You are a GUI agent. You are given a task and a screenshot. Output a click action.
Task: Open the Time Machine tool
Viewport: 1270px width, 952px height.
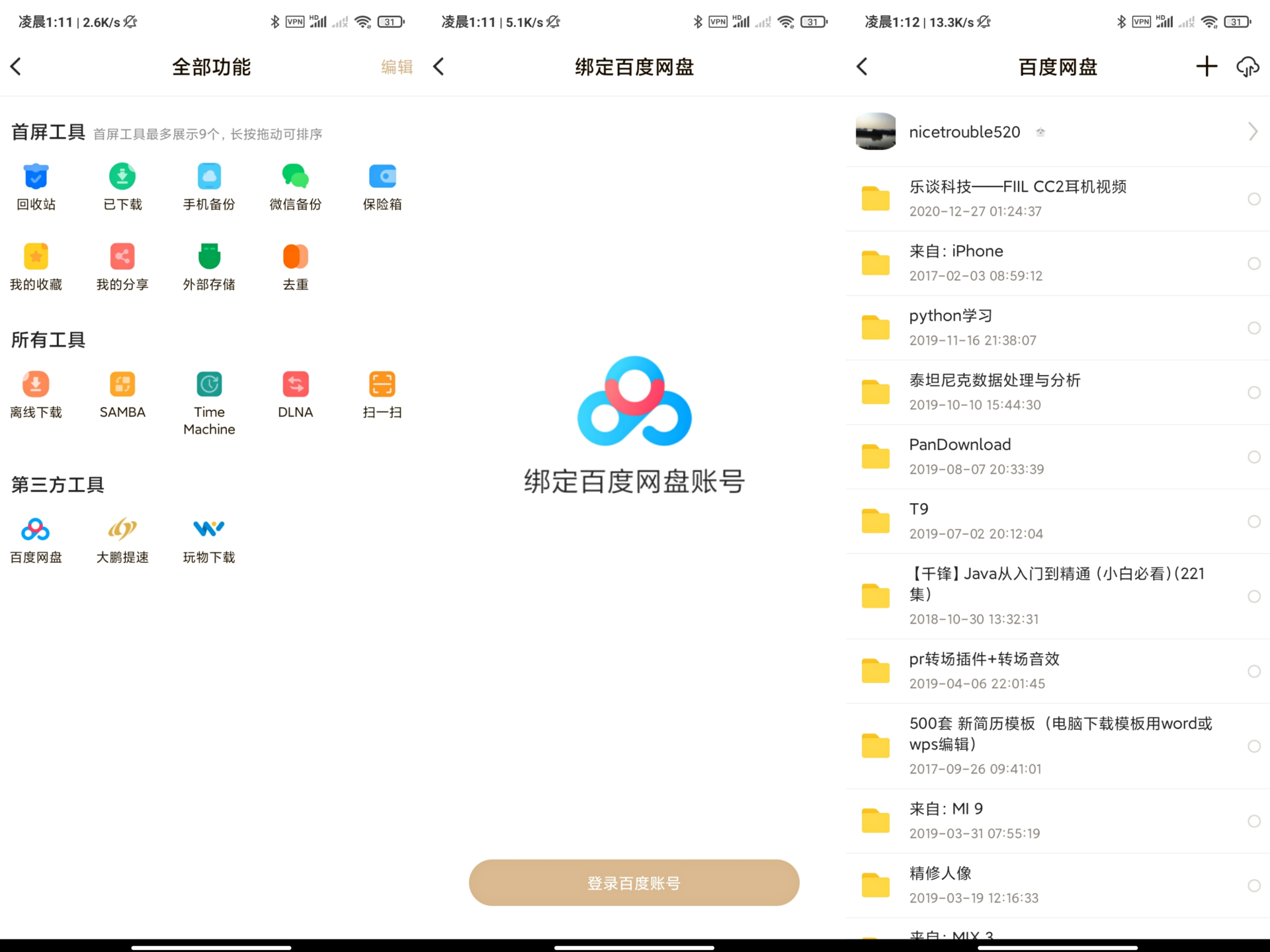point(209,385)
